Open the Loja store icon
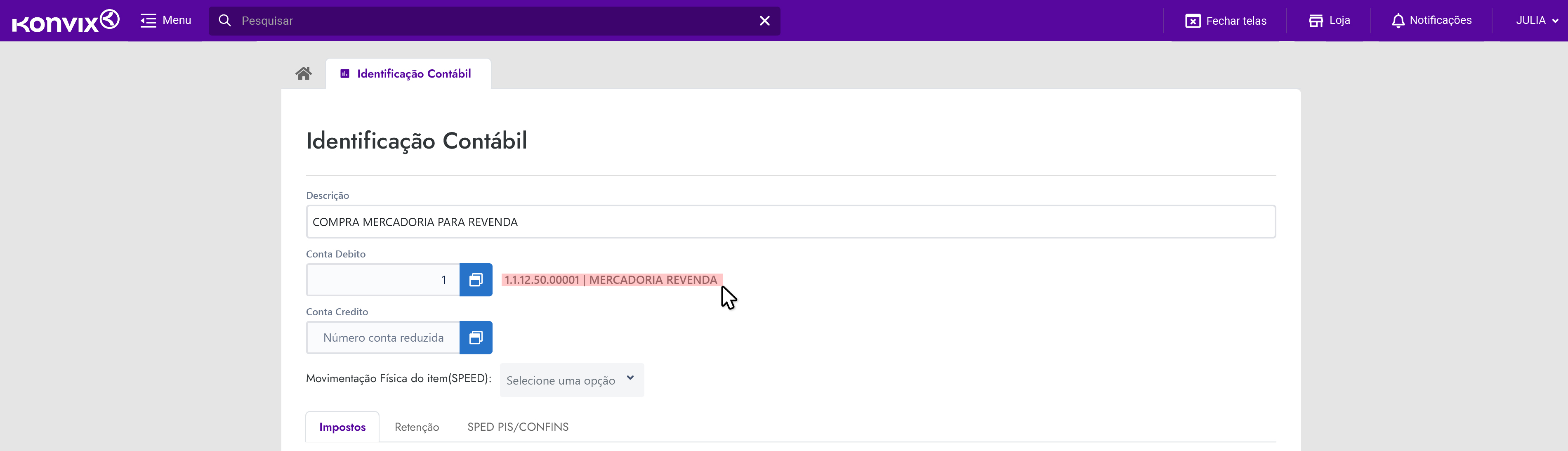The image size is (1568, 451). coord(1316,21)
